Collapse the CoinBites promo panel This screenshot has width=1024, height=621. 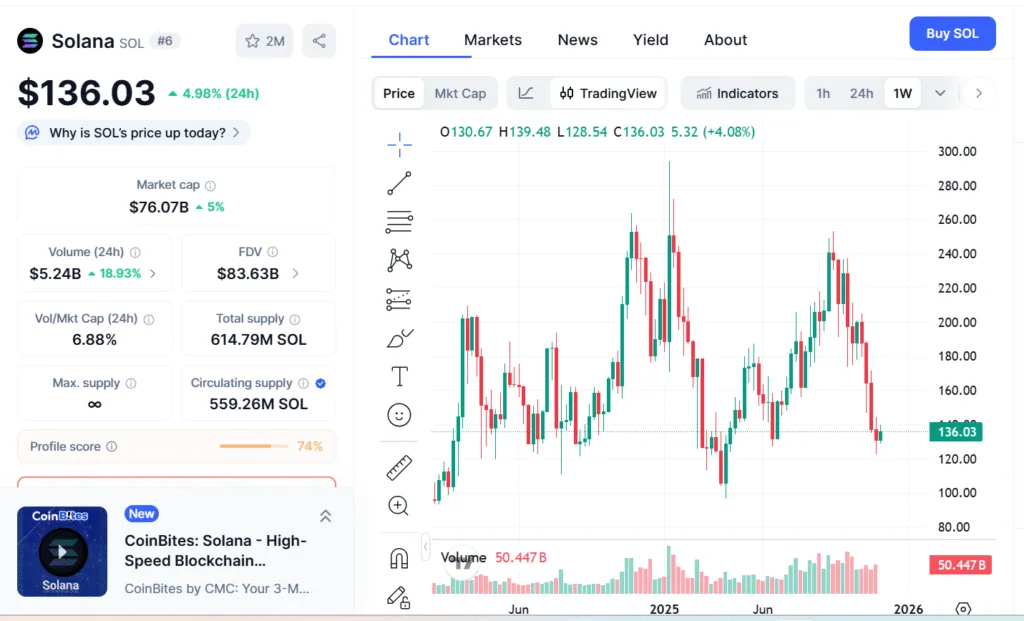tap(325, 517)
